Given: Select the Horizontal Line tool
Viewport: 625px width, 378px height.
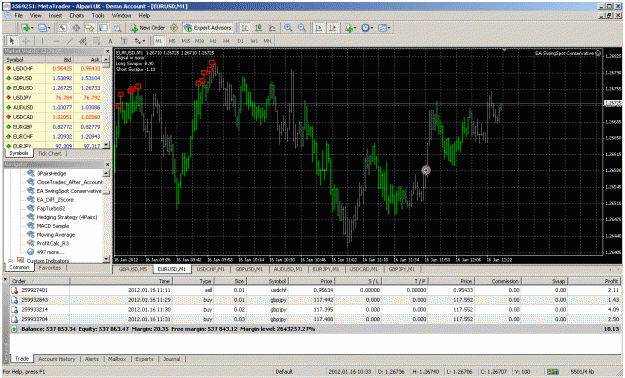Looking at the screenshot, I should pos(56,41).
